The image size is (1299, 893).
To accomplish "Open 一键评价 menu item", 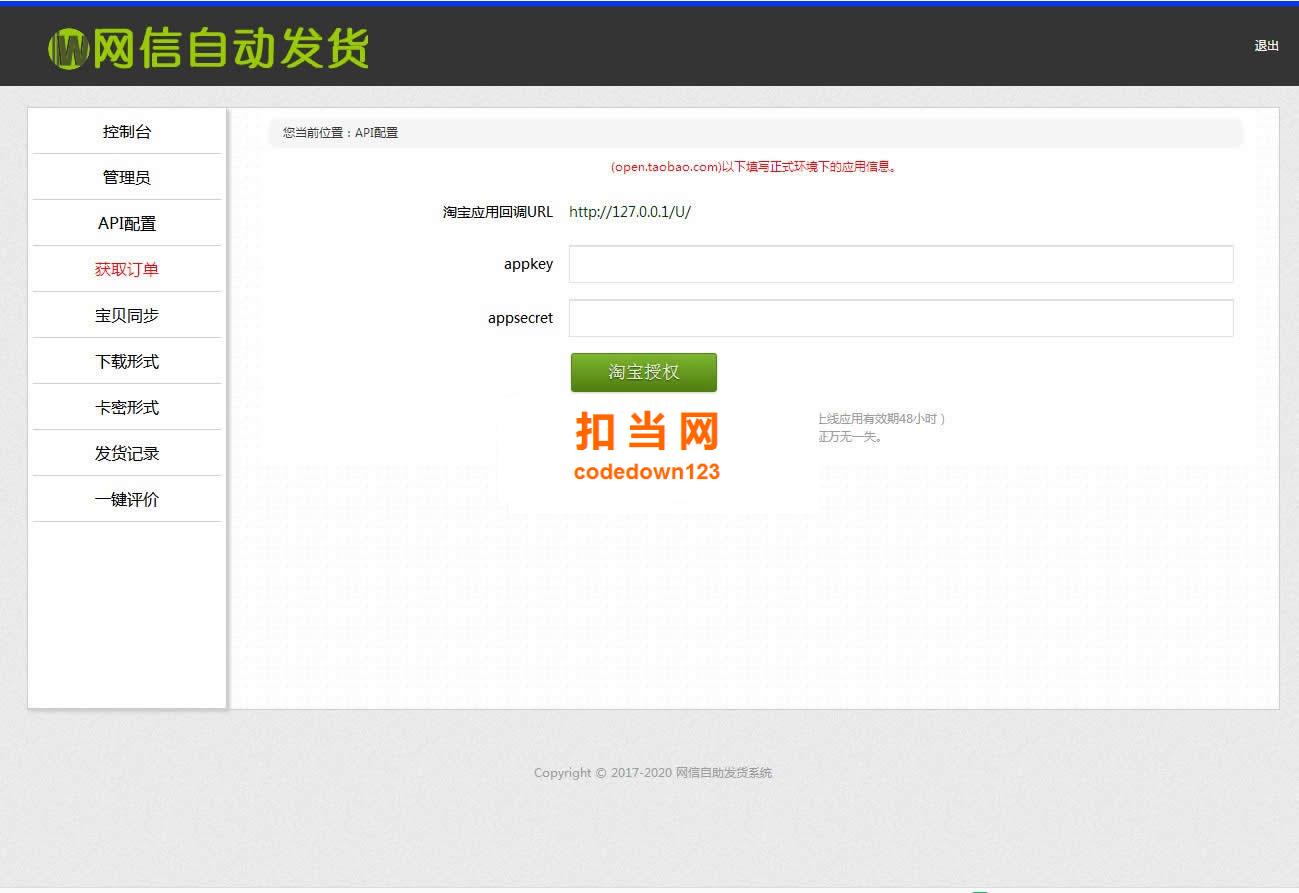I will coord(127,500).
